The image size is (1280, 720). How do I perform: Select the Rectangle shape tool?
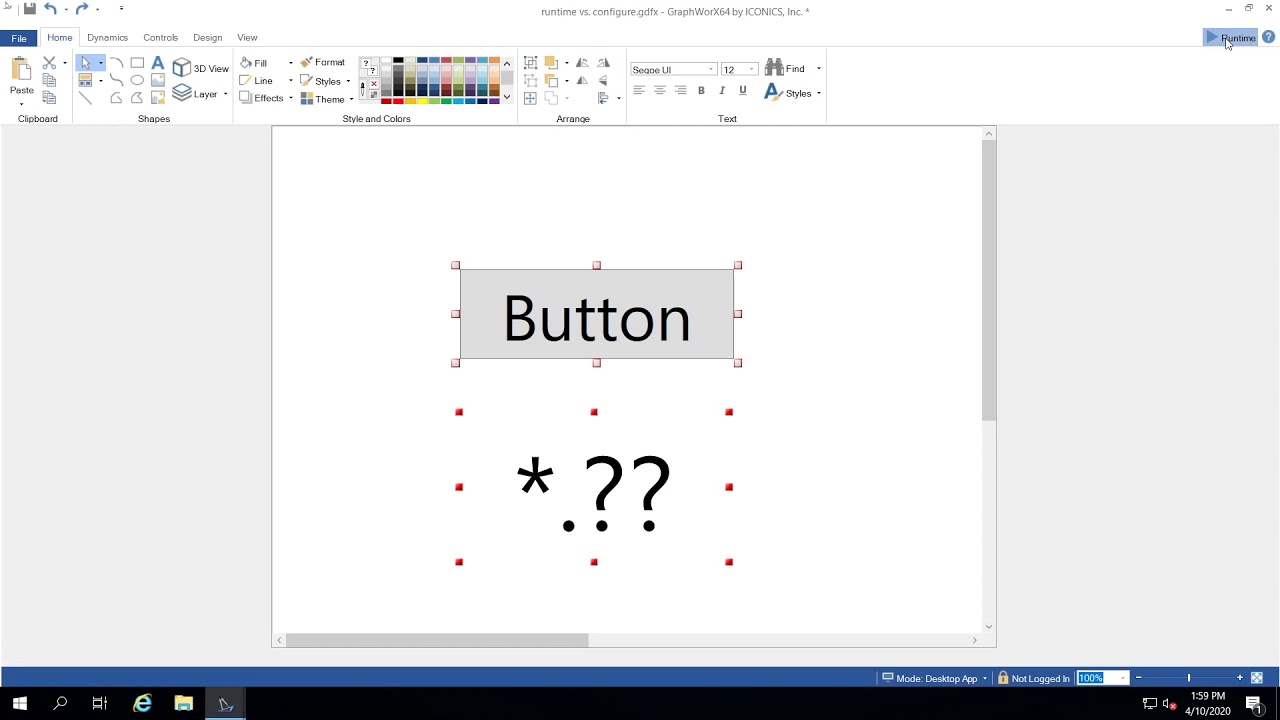pyautogui.click(x=137, y=63)
